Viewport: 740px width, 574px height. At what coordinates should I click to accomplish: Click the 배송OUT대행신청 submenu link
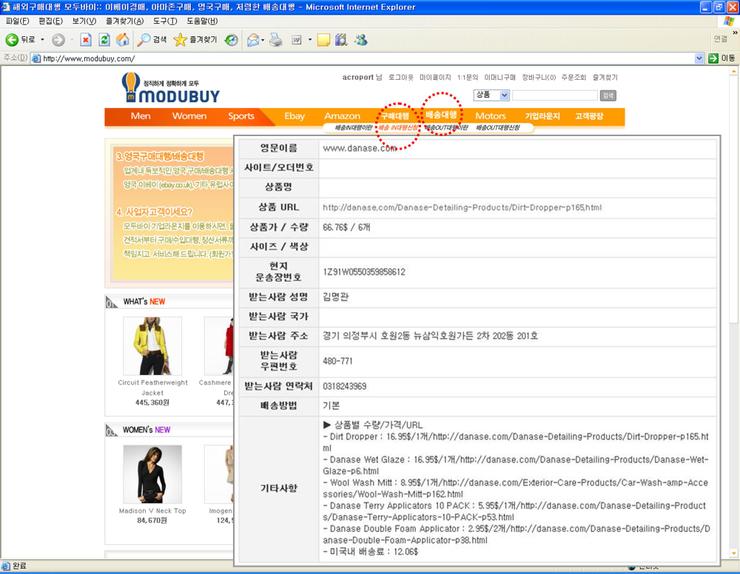(x=497, y=128)
